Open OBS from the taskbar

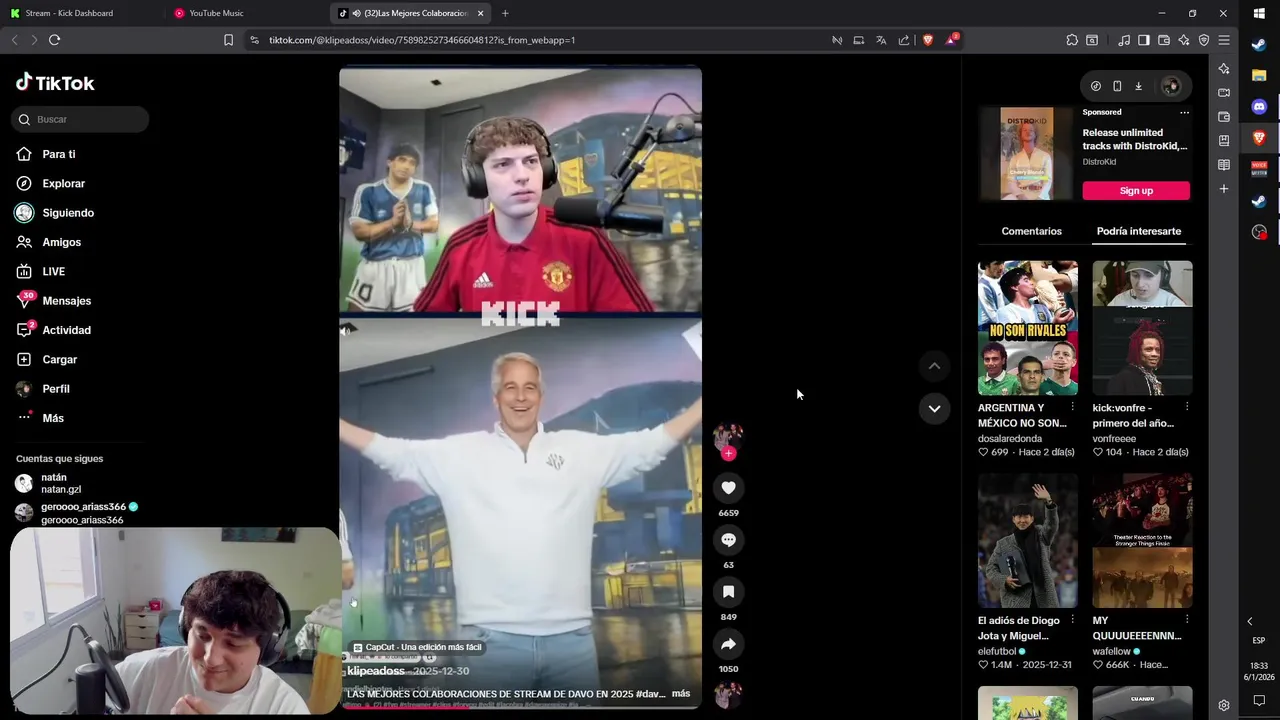tap(1259, 232)
